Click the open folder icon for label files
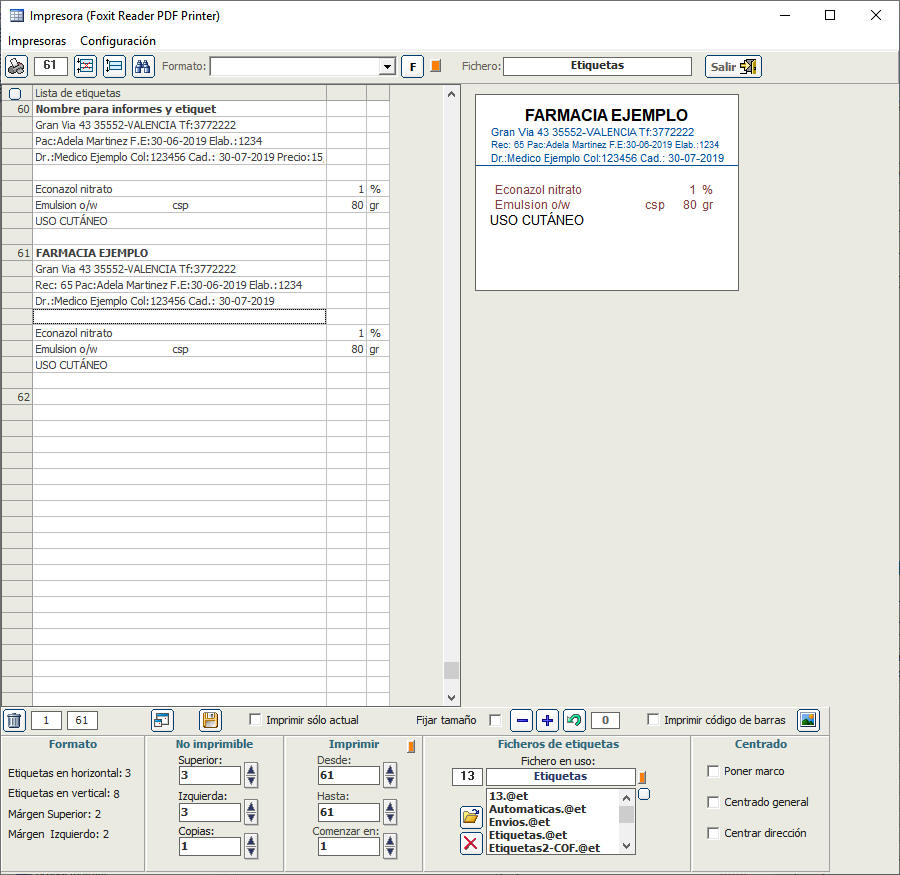Image resolution: width=900 pixels, height=875 pixels. click(471, 816)
